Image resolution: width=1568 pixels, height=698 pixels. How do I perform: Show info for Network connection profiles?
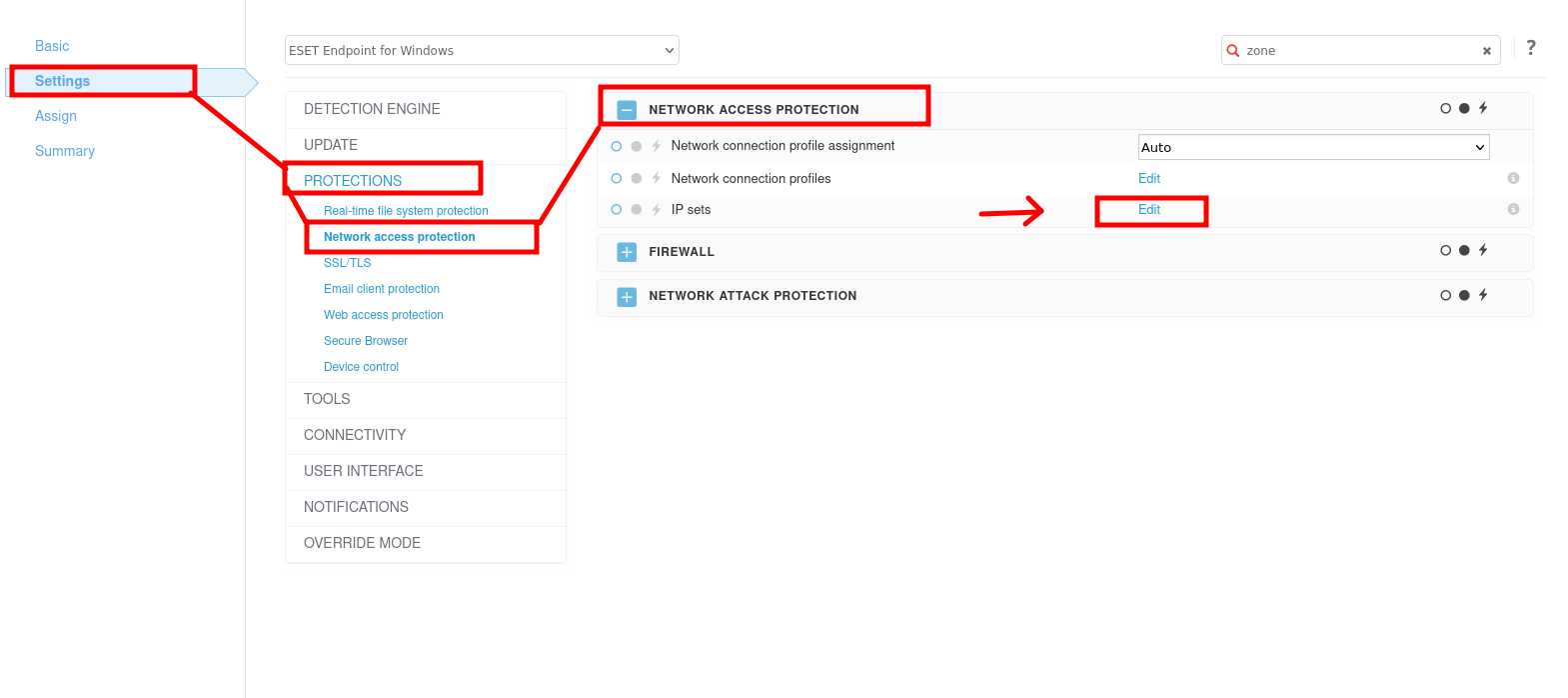[1513, 178]
